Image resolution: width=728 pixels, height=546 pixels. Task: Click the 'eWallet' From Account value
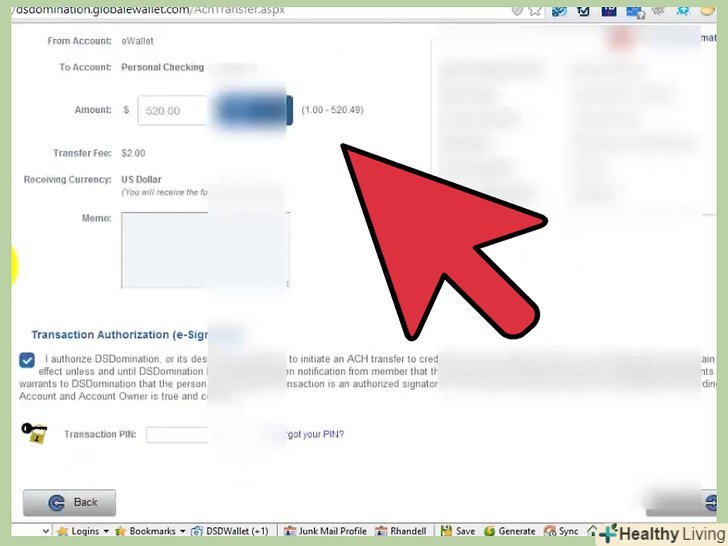[137, 41]
